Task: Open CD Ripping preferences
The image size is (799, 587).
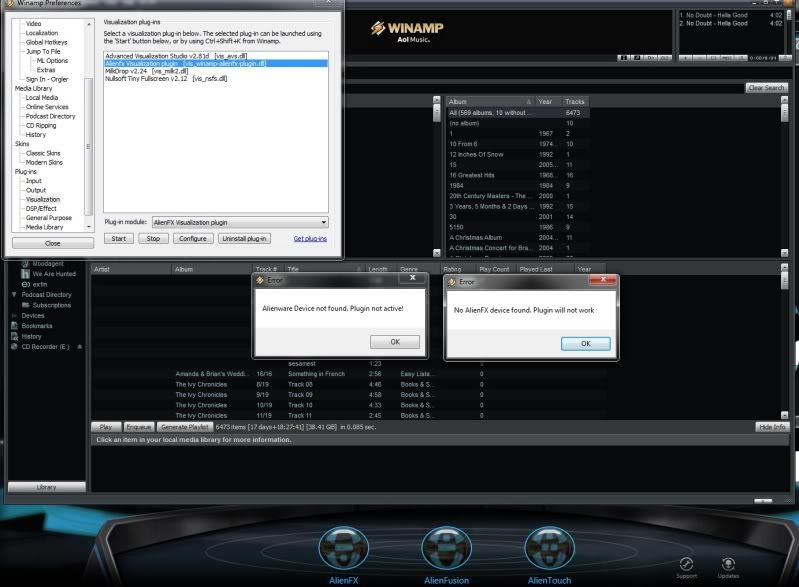Action: tap(41, 125)
